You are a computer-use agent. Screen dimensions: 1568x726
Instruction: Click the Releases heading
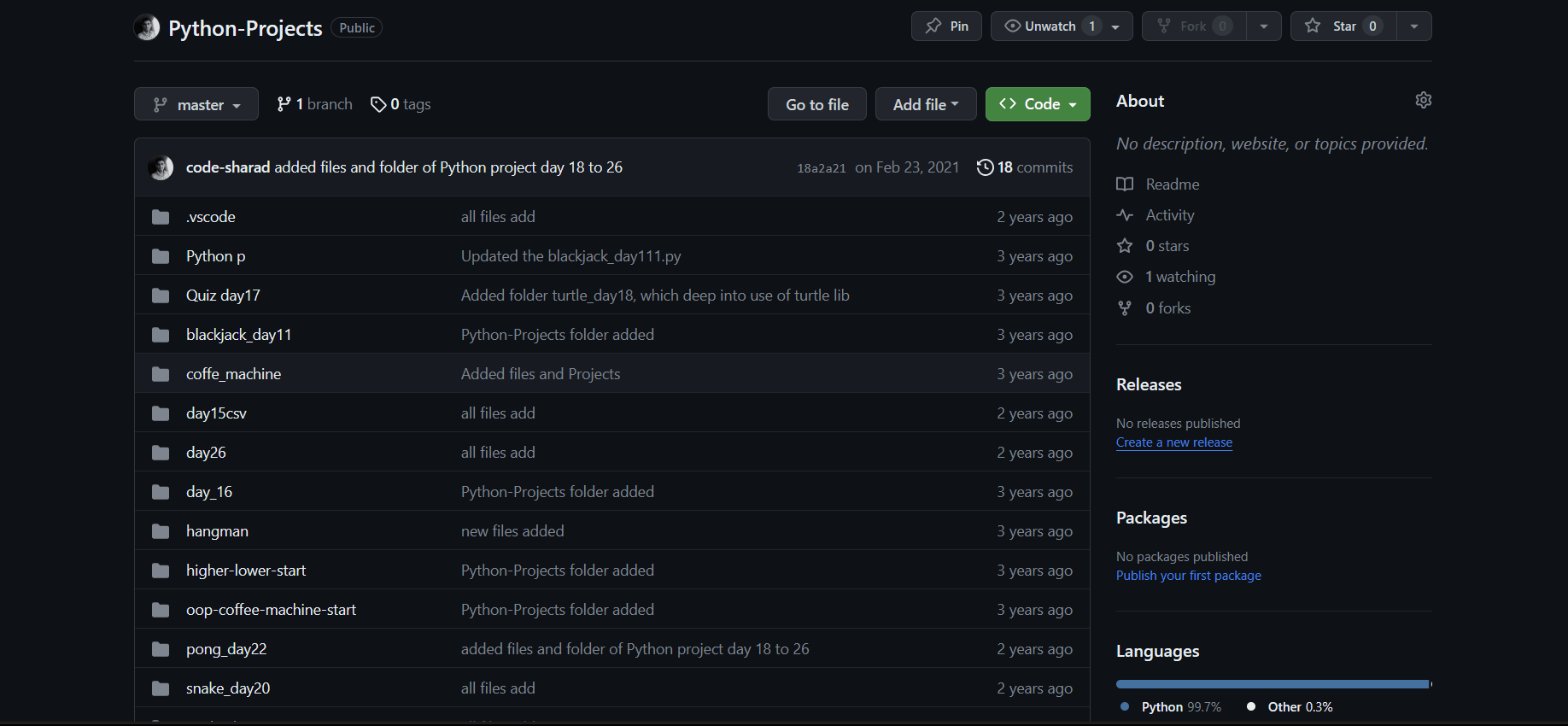click(1149, 384)
